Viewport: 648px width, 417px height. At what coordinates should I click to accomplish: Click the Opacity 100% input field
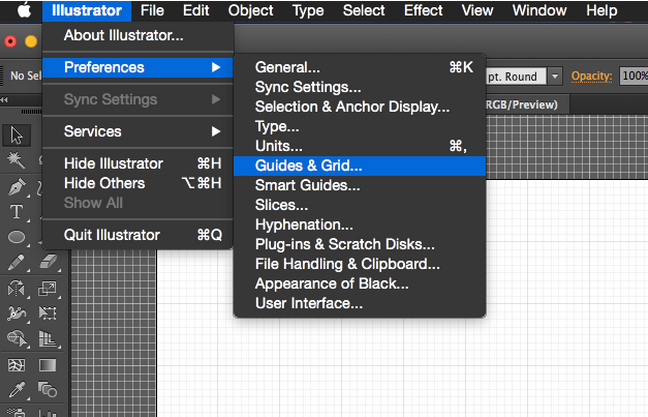(x=634, y=76)
